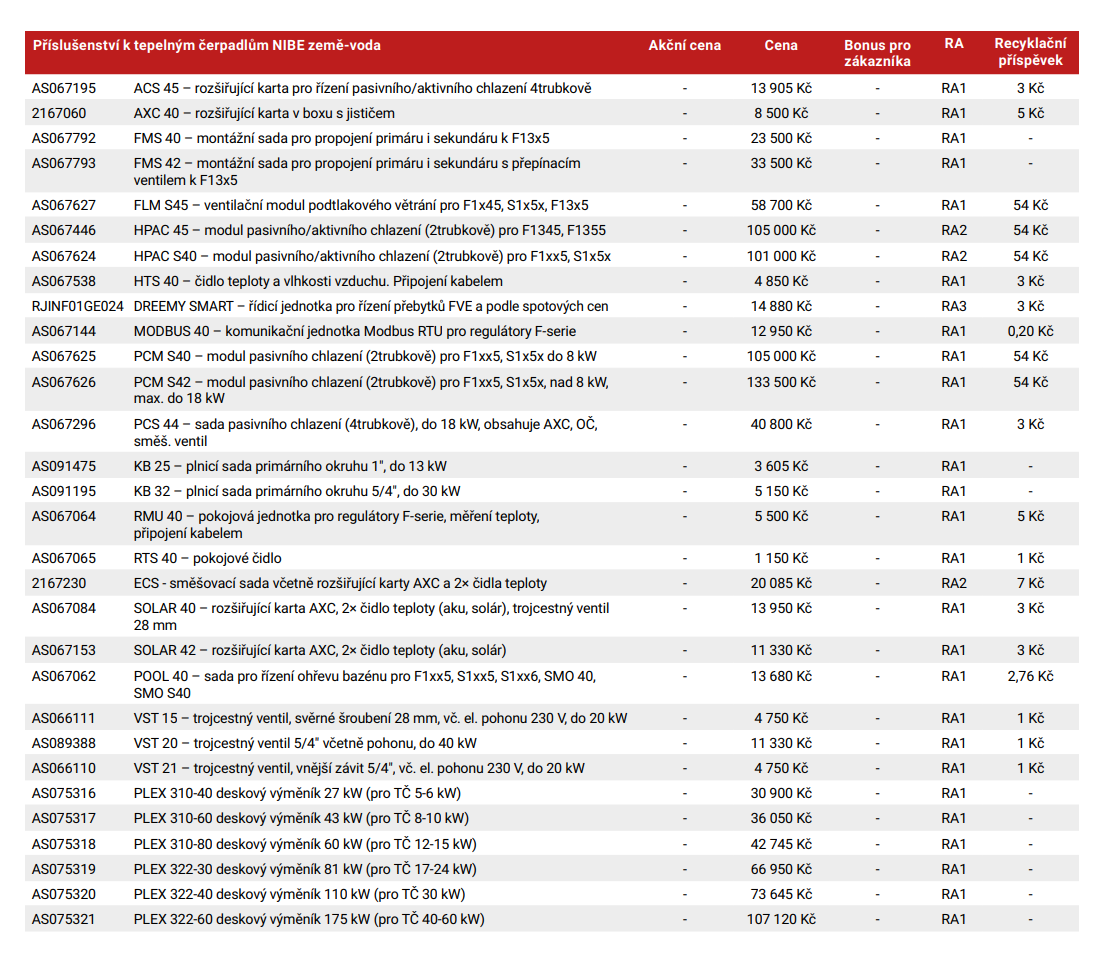Click the POOL 40 product description
Screen dimensions: 1112x961
pos(365,684)
